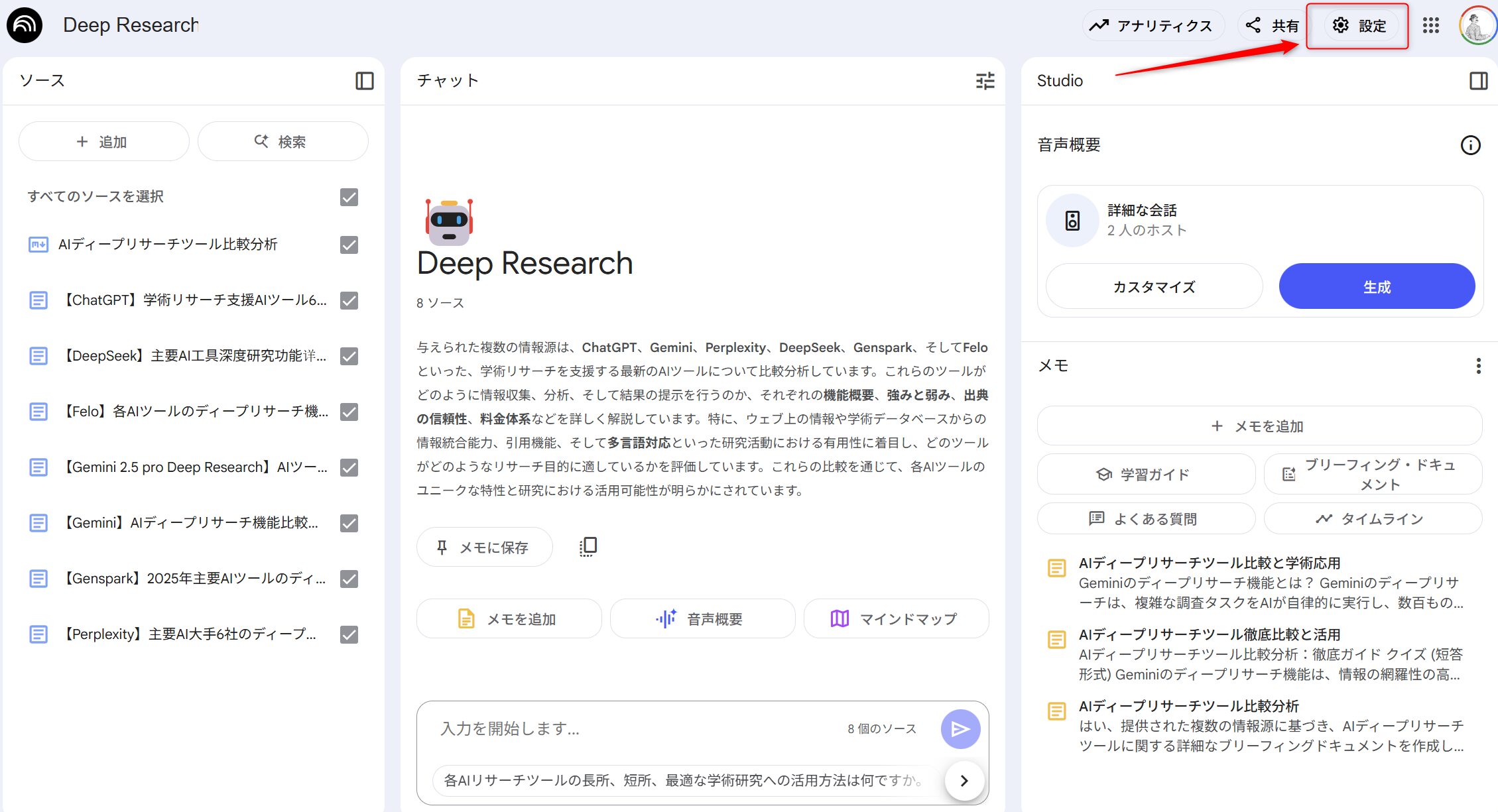Open note AIディープリサーチツール比較と学術応用

point(1259,583)
